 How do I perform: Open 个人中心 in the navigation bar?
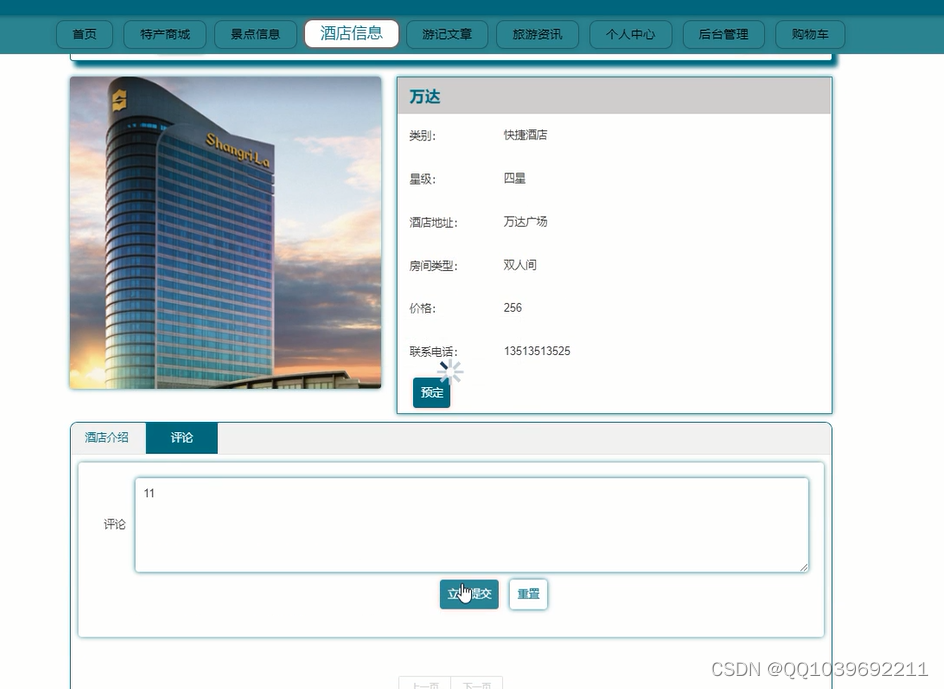coord(630,34)
